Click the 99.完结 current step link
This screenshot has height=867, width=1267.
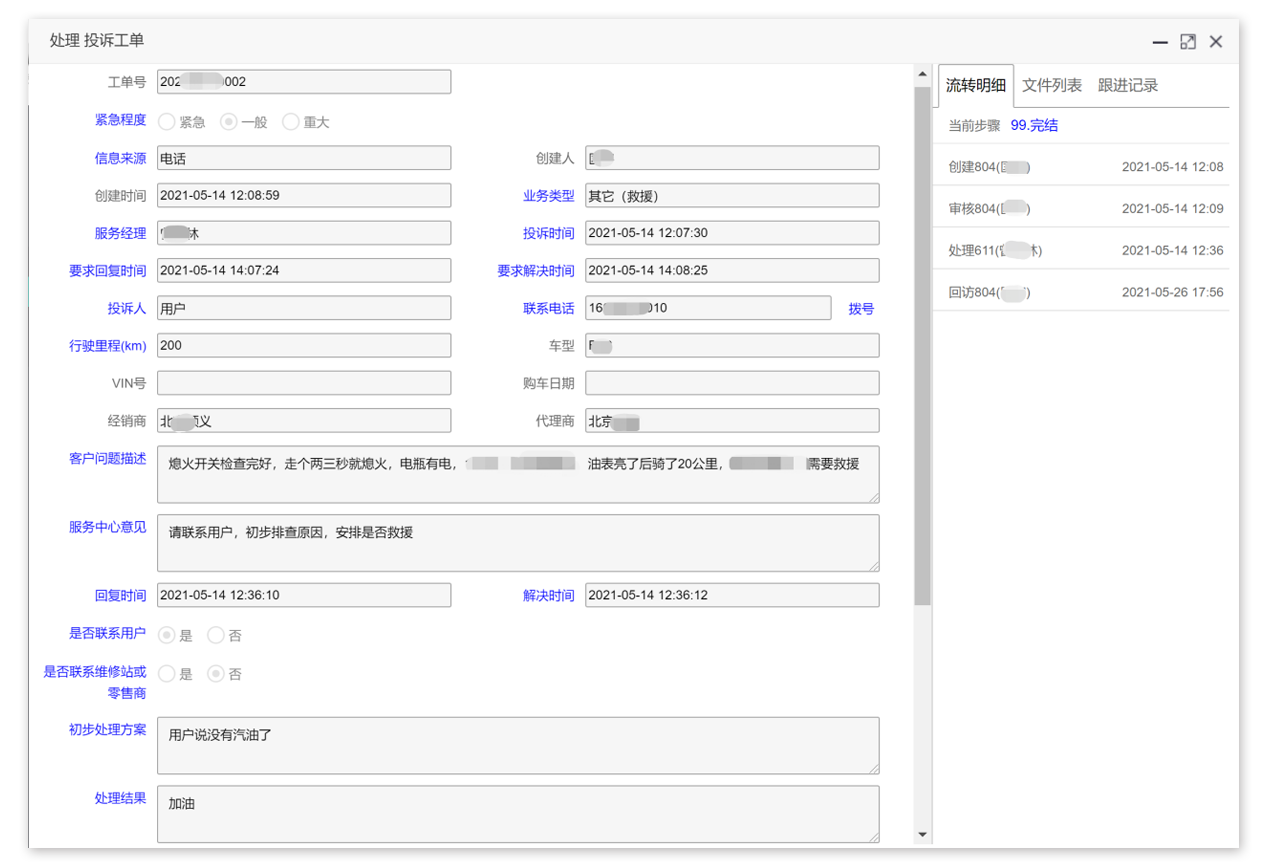(x=1034, y=126)
